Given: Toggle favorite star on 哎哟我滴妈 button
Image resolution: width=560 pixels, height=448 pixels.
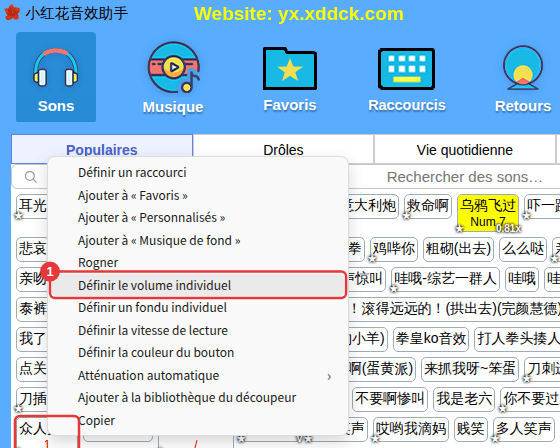Looking at the screenshot, I should [375, 439].
